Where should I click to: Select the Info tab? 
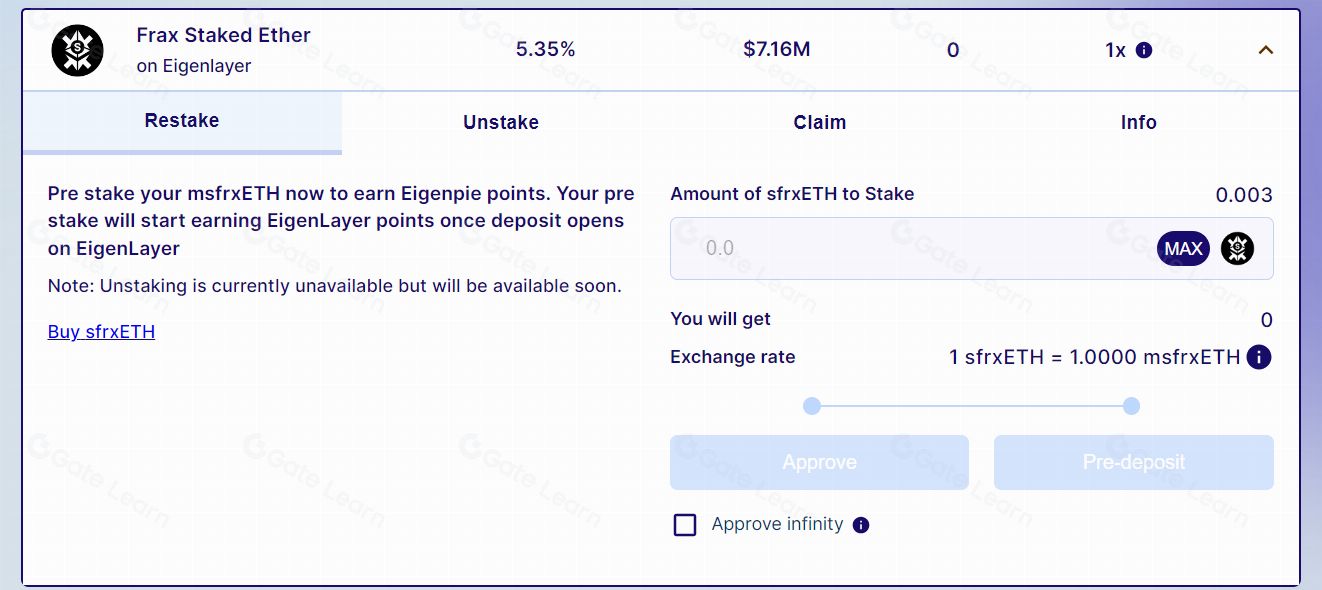pos(1138,122)
